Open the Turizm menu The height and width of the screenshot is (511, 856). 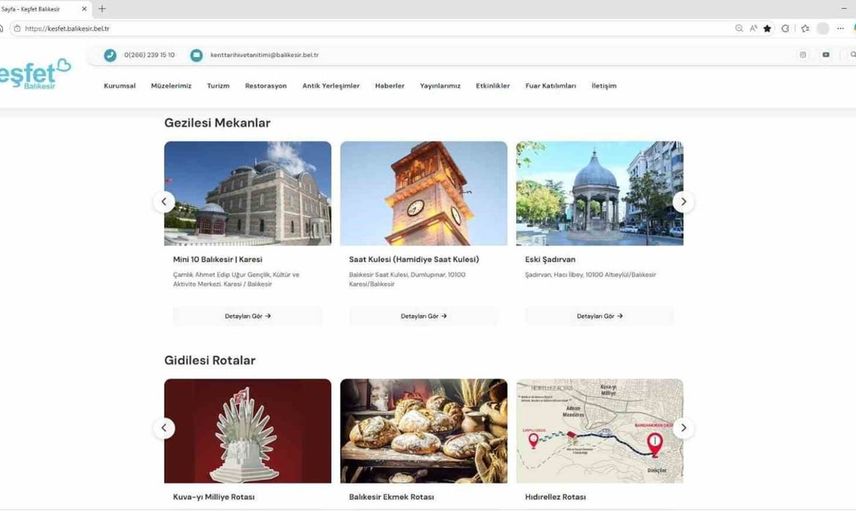click(x=218, y=86)
